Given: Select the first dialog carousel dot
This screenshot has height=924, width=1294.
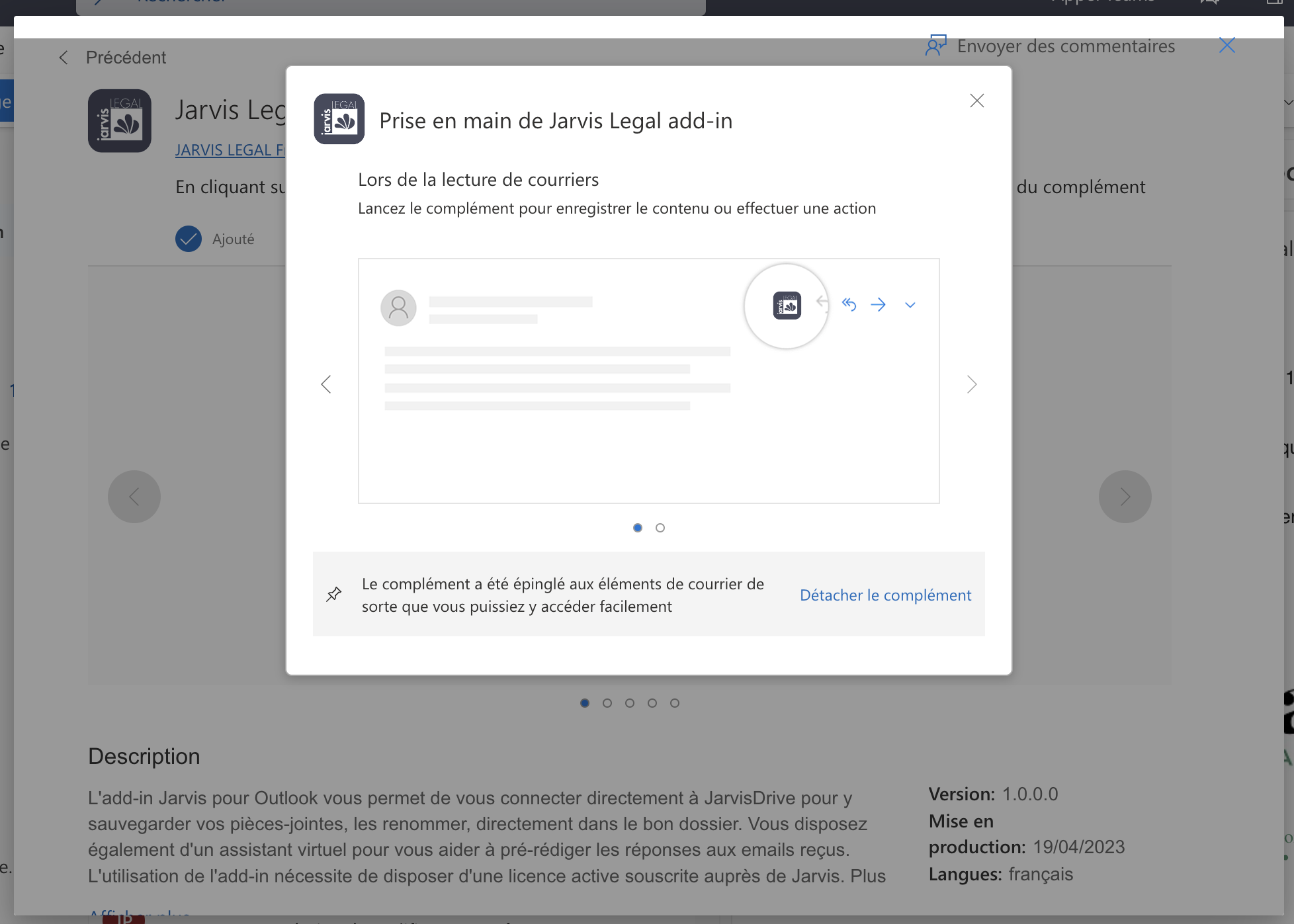Looking at the screenshot, I should [638, 528].
